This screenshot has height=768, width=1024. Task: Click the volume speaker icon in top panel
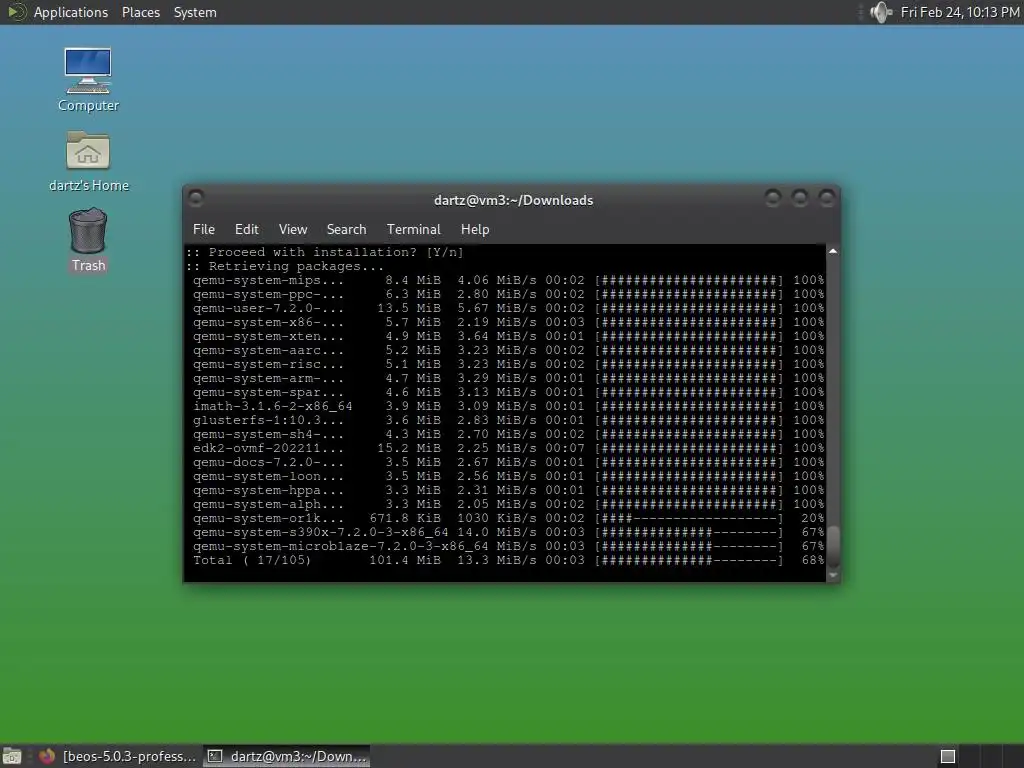coord(881,12)
